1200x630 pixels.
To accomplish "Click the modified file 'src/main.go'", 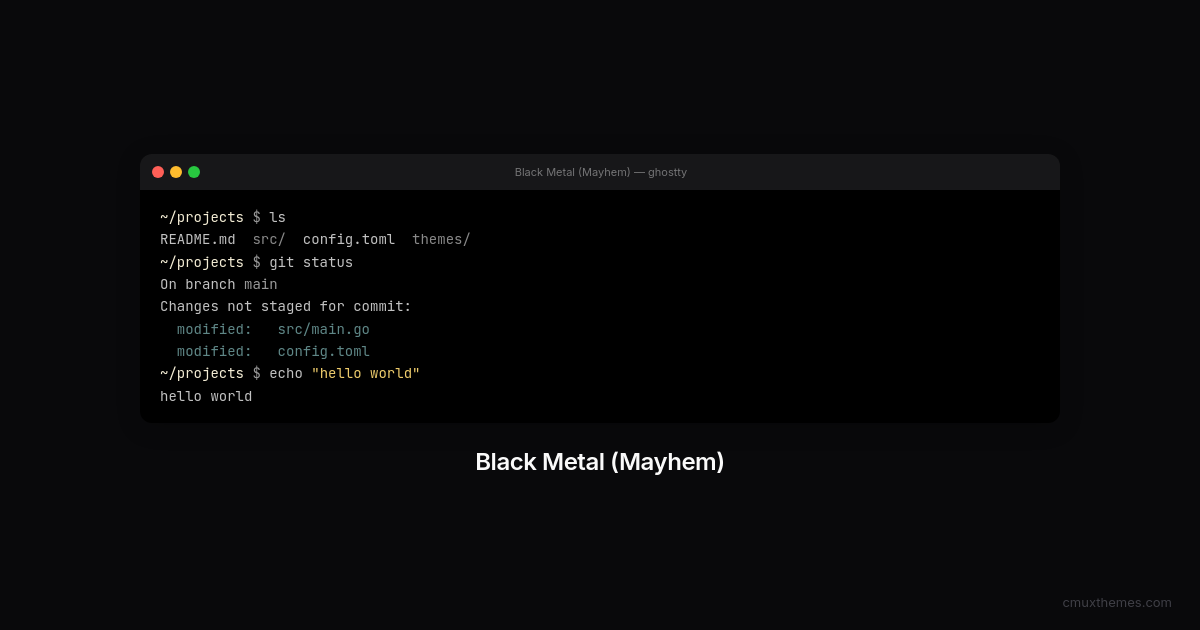I will [324, 330].
